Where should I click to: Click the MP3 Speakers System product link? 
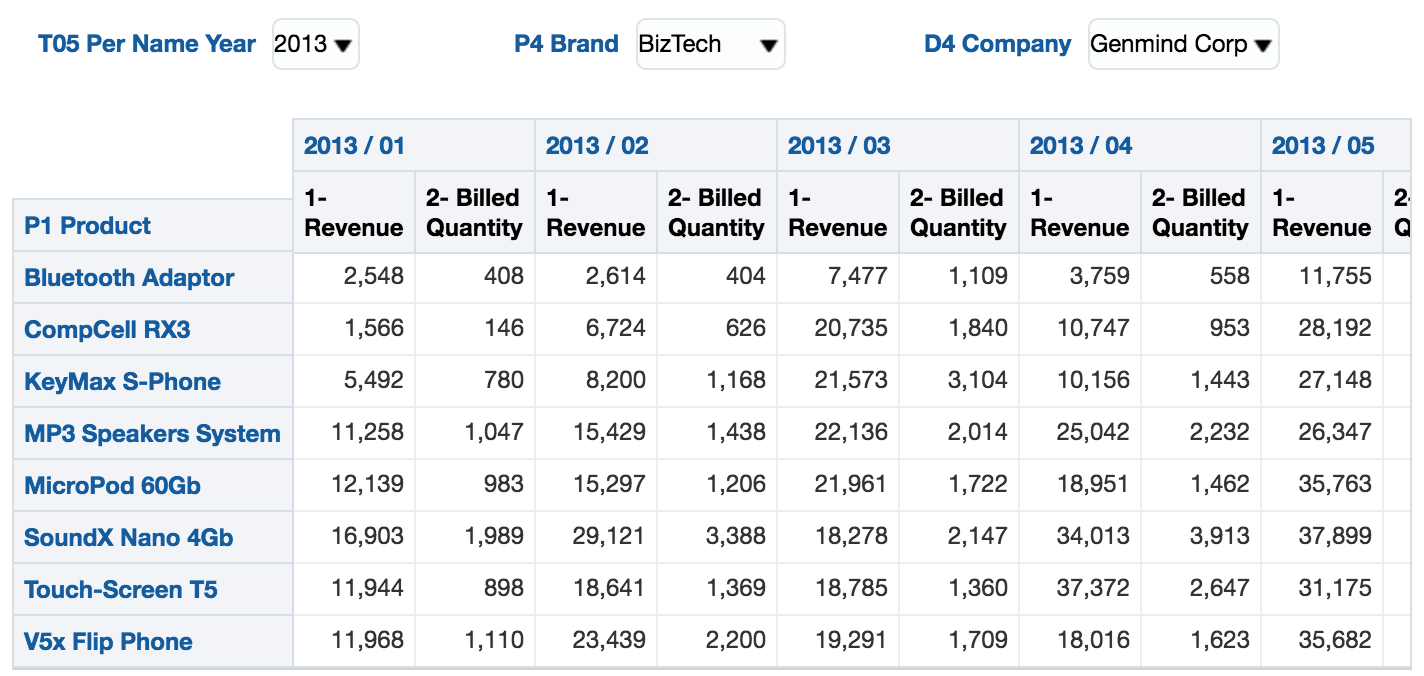coord(152,434)
